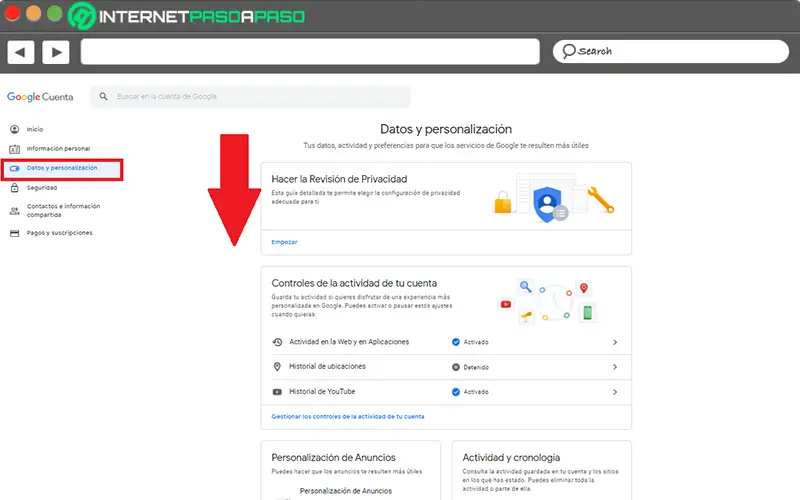The width and height of the screenshot is (800, 500).
Task: Open Actividad en la Web y en Aplicaciones
Action: [446, 342]
